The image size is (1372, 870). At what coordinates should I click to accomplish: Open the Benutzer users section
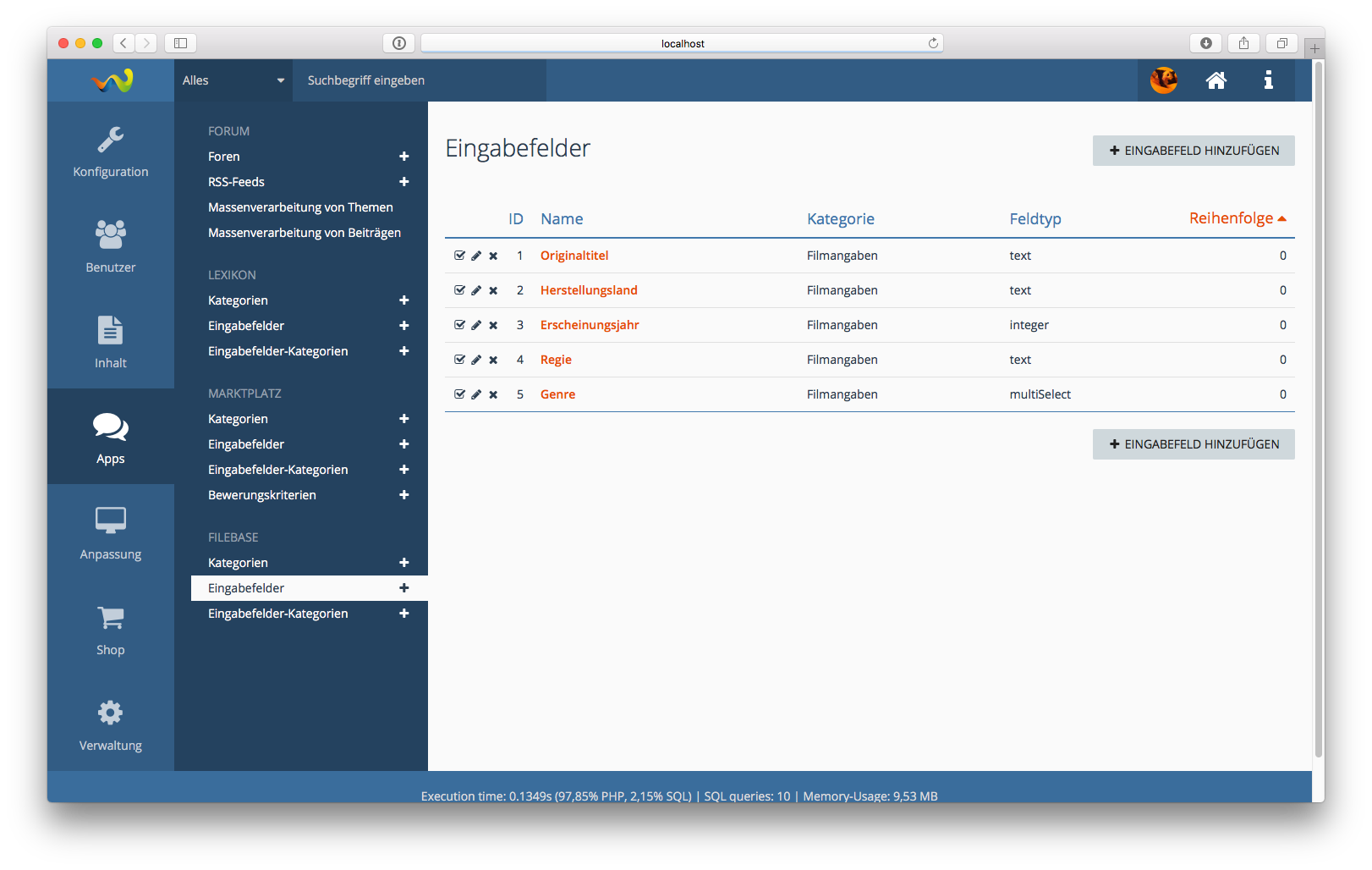pyautogui.click(x=110, y=247)
